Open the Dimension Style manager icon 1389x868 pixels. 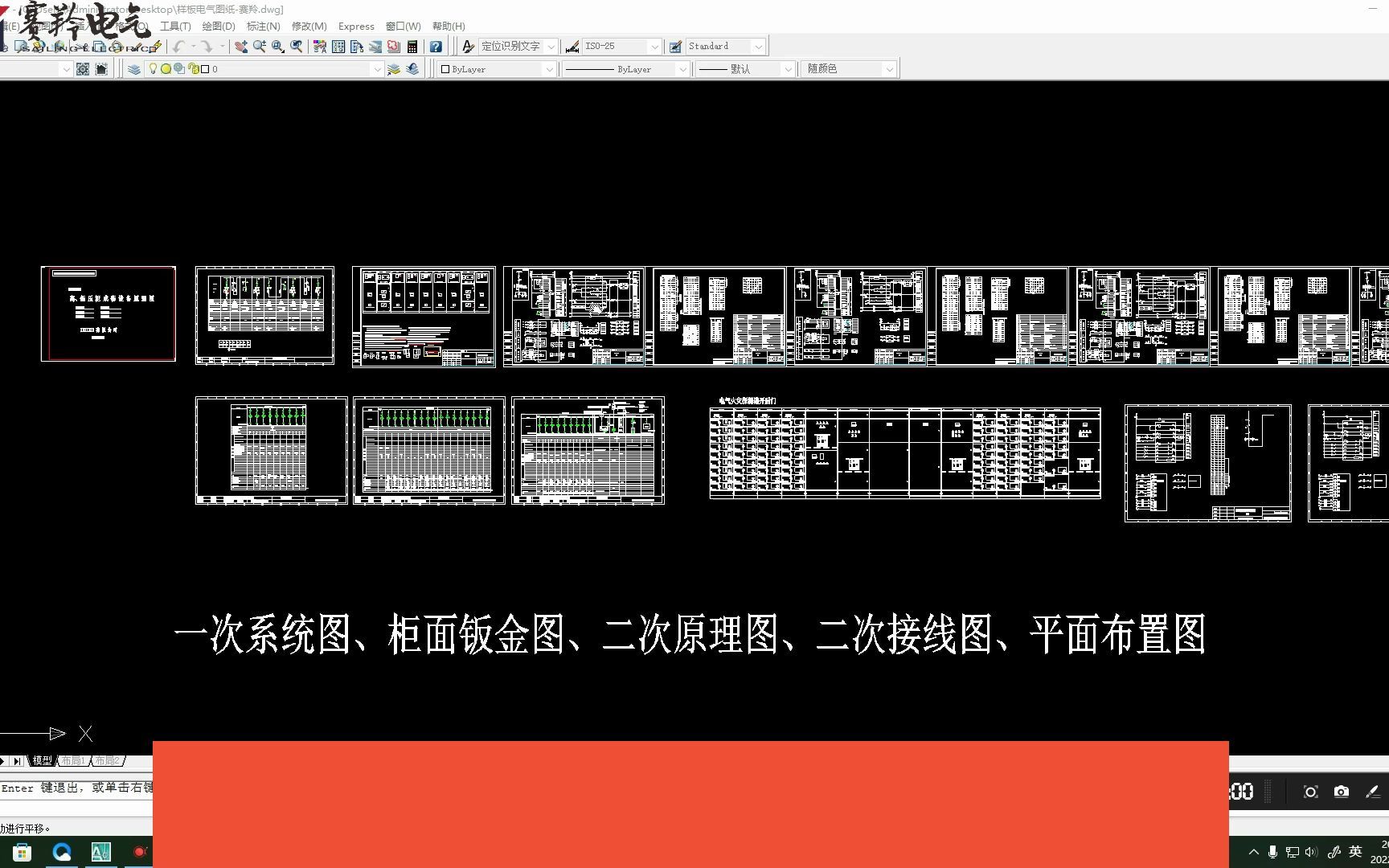572,47
